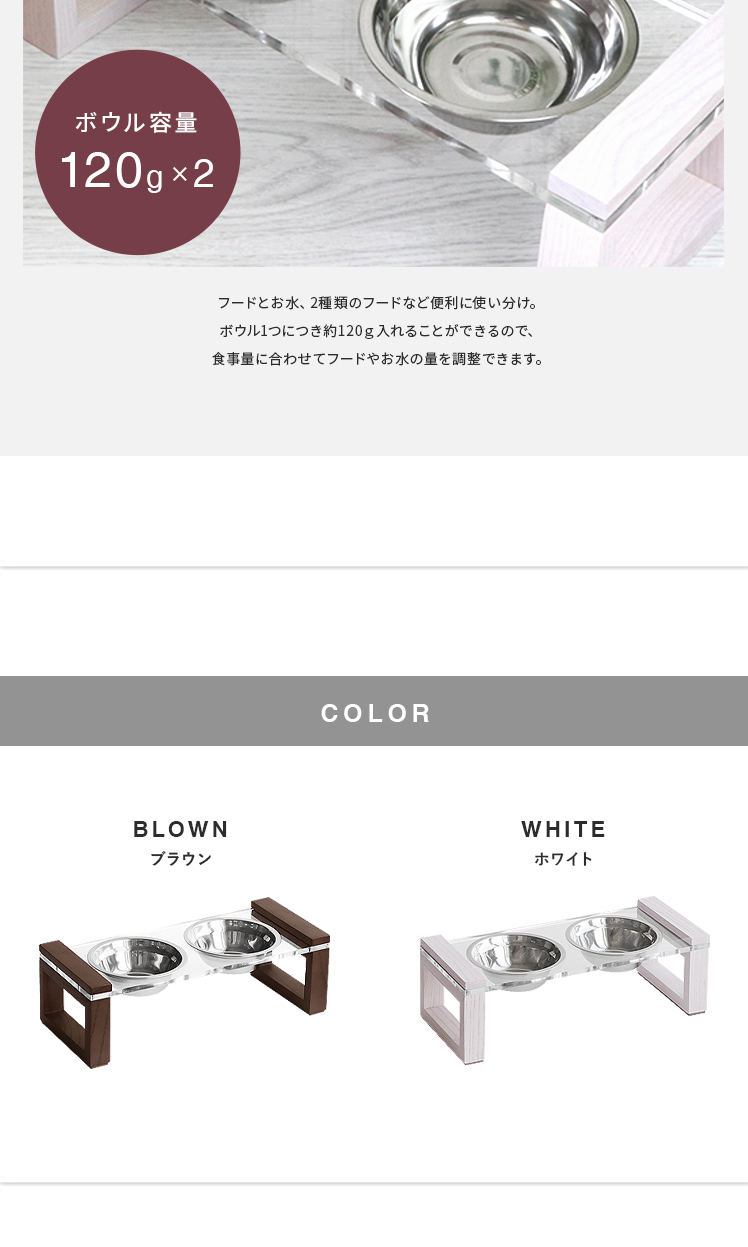
Task: Click the gray COLOR header bar
Action: (x=374, y=711)
